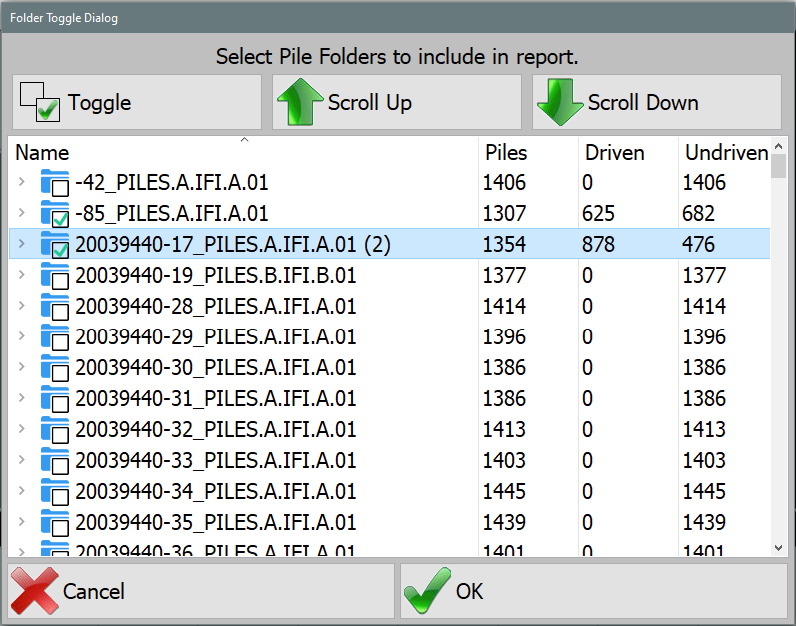Expand the -85_PILES.A.IFI.A.01 folder row

(21, 212)
